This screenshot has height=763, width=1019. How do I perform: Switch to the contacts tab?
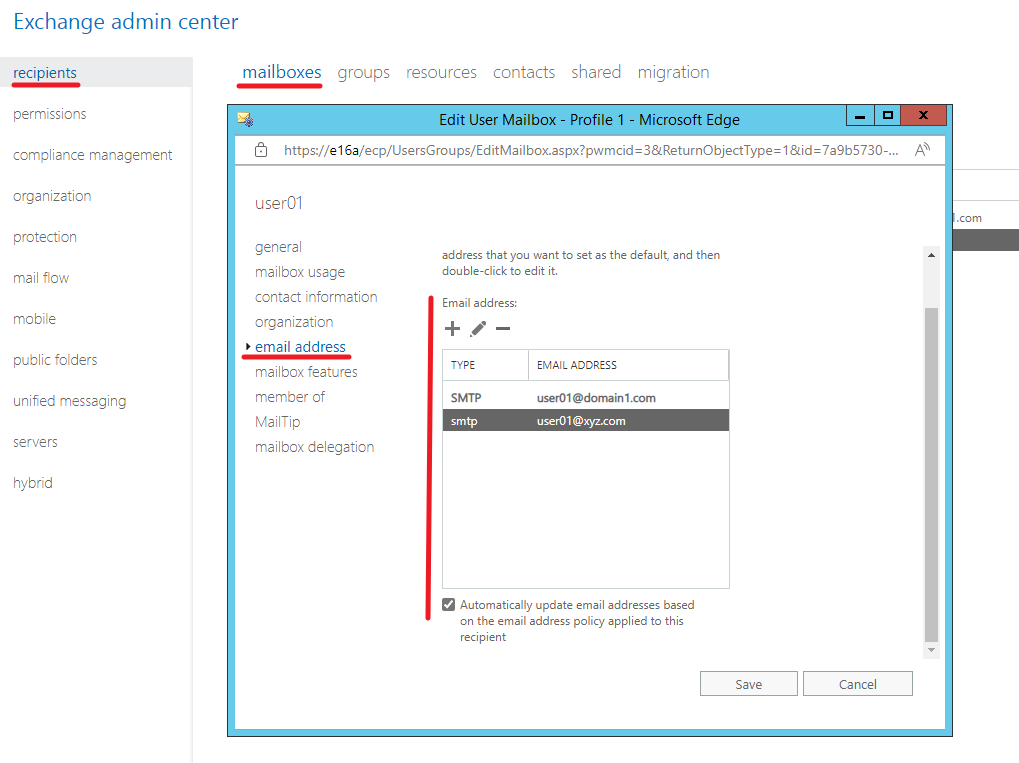click(524, 72)
